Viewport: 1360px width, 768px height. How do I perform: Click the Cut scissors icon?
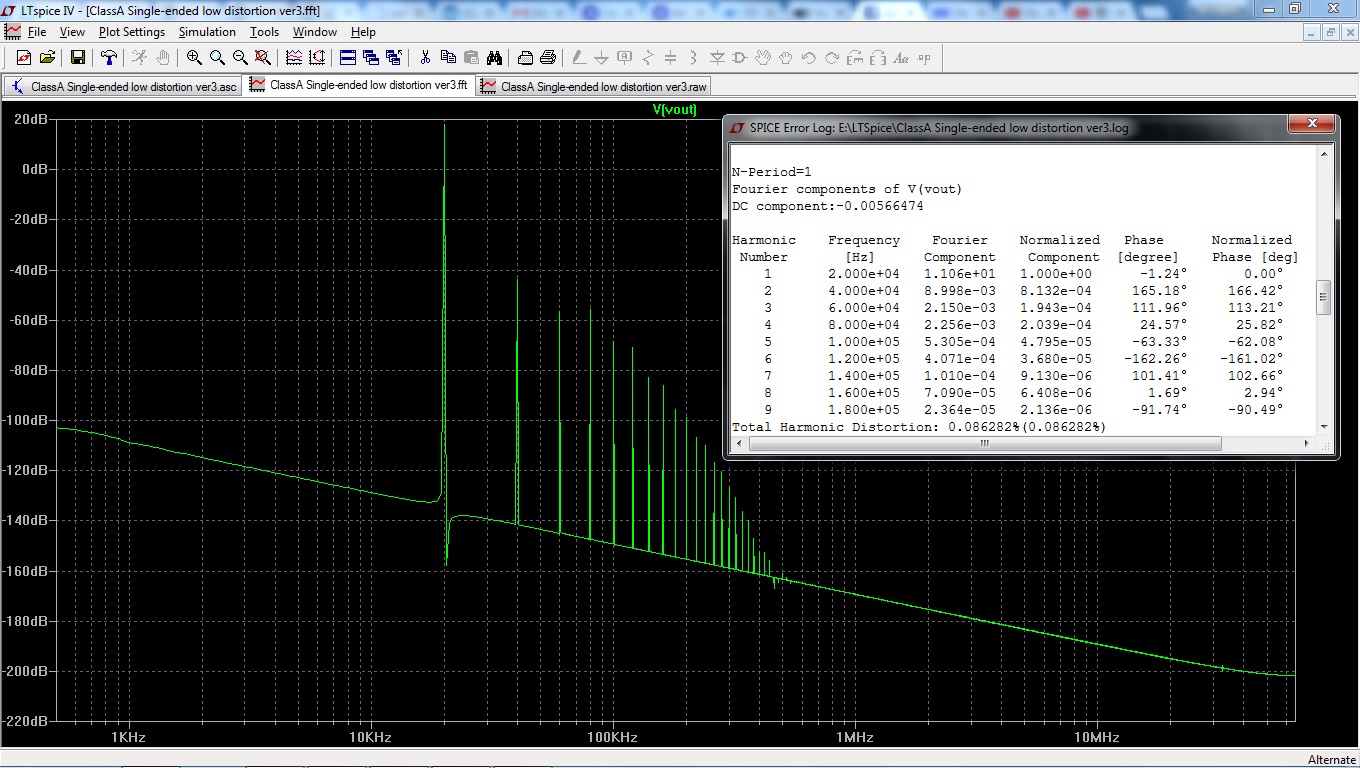coord(425,57)
